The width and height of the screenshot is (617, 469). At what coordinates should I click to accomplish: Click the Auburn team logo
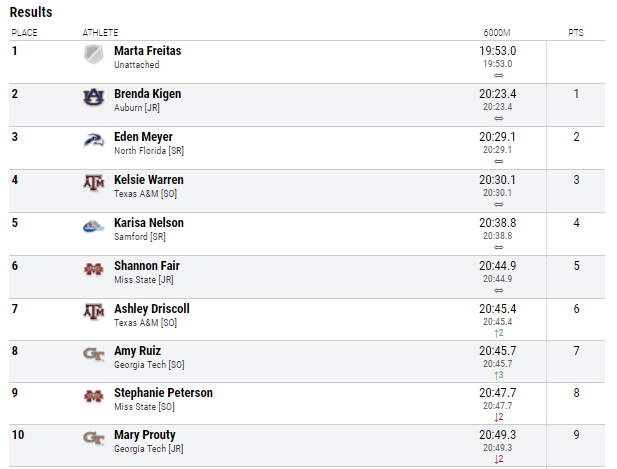pos(93,98)
